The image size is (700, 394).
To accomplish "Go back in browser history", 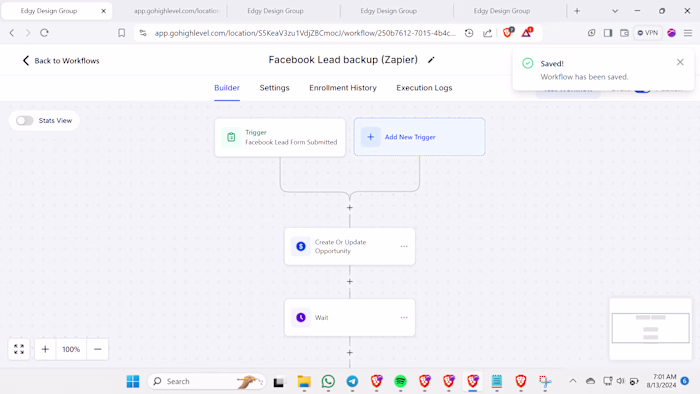I will tap(12, 33).
